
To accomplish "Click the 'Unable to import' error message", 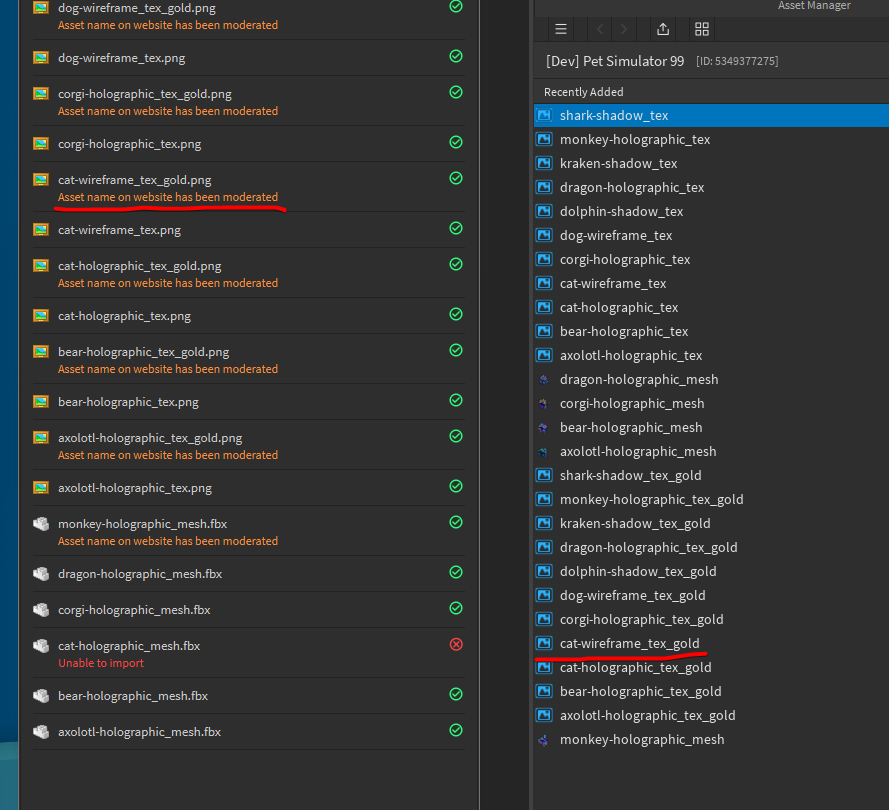I will click(x=101, y=663).
